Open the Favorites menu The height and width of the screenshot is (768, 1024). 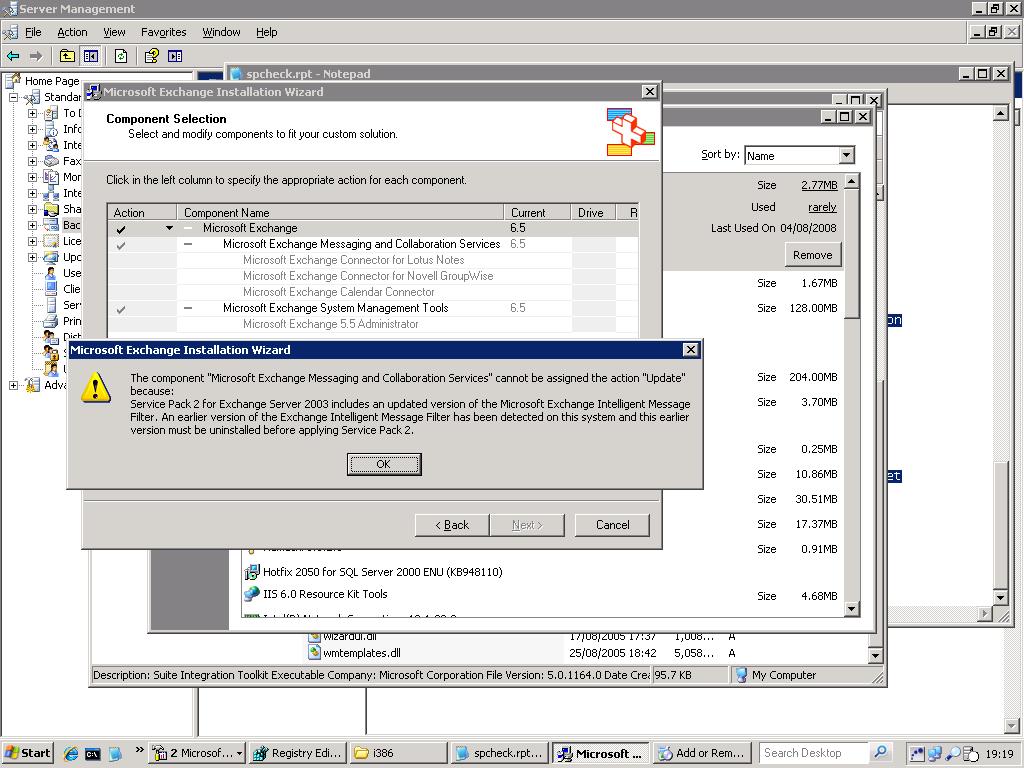point(163,32)
